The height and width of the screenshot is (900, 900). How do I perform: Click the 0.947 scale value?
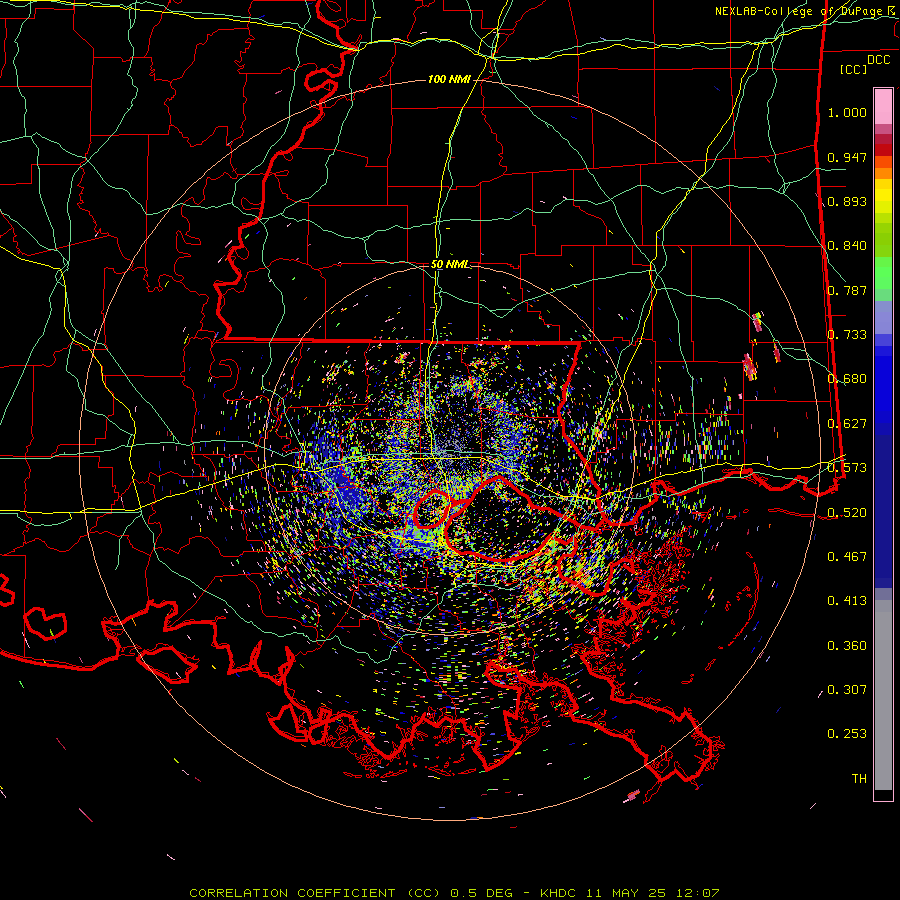click(847, 157)
